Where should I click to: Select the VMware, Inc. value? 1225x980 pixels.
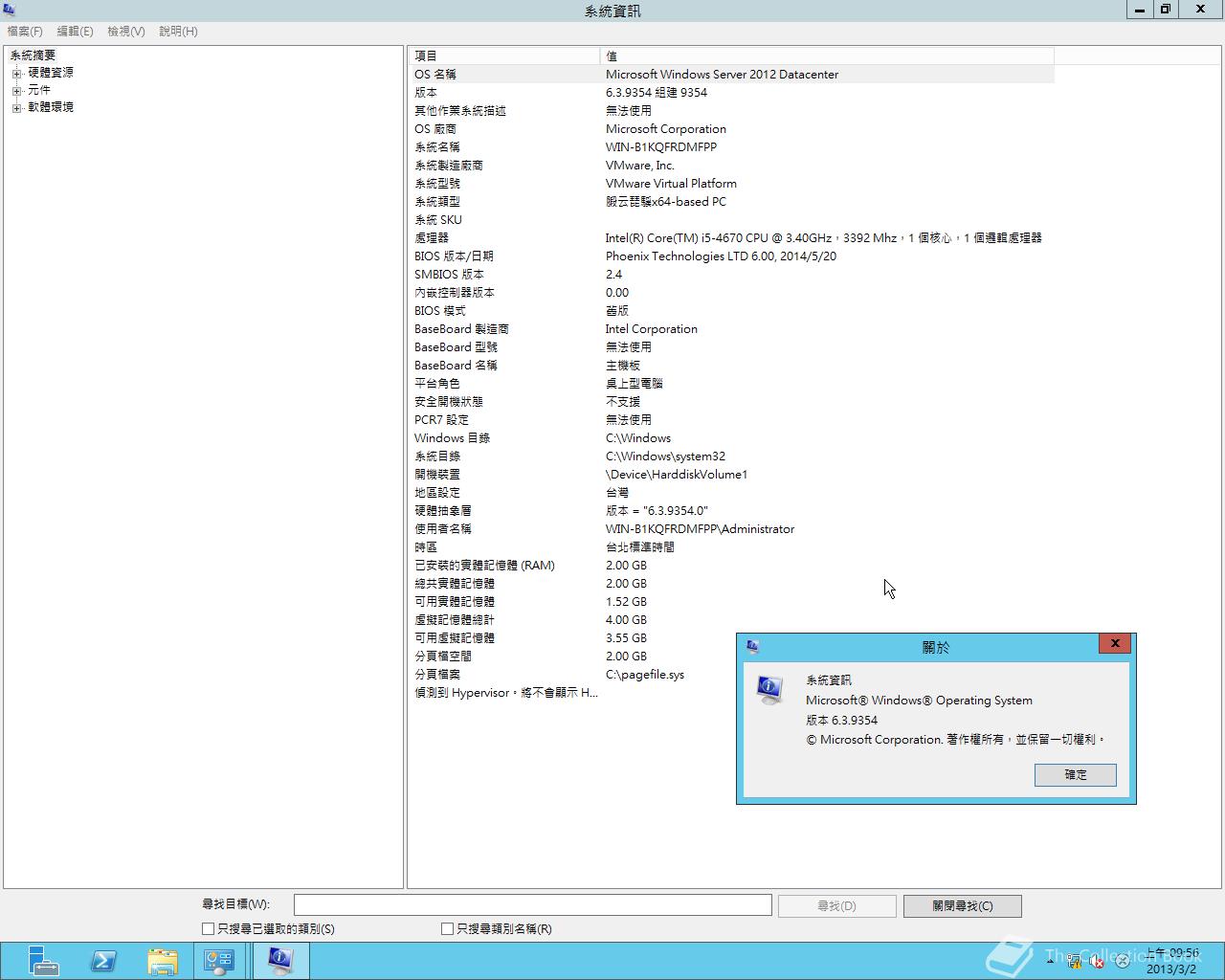tap(640, 165)
